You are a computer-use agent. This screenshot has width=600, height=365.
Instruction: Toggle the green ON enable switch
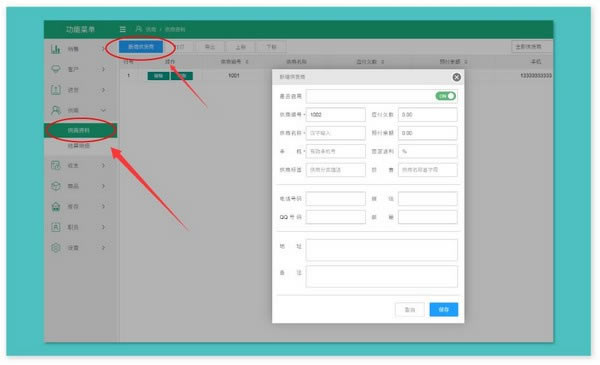point(445,96)
